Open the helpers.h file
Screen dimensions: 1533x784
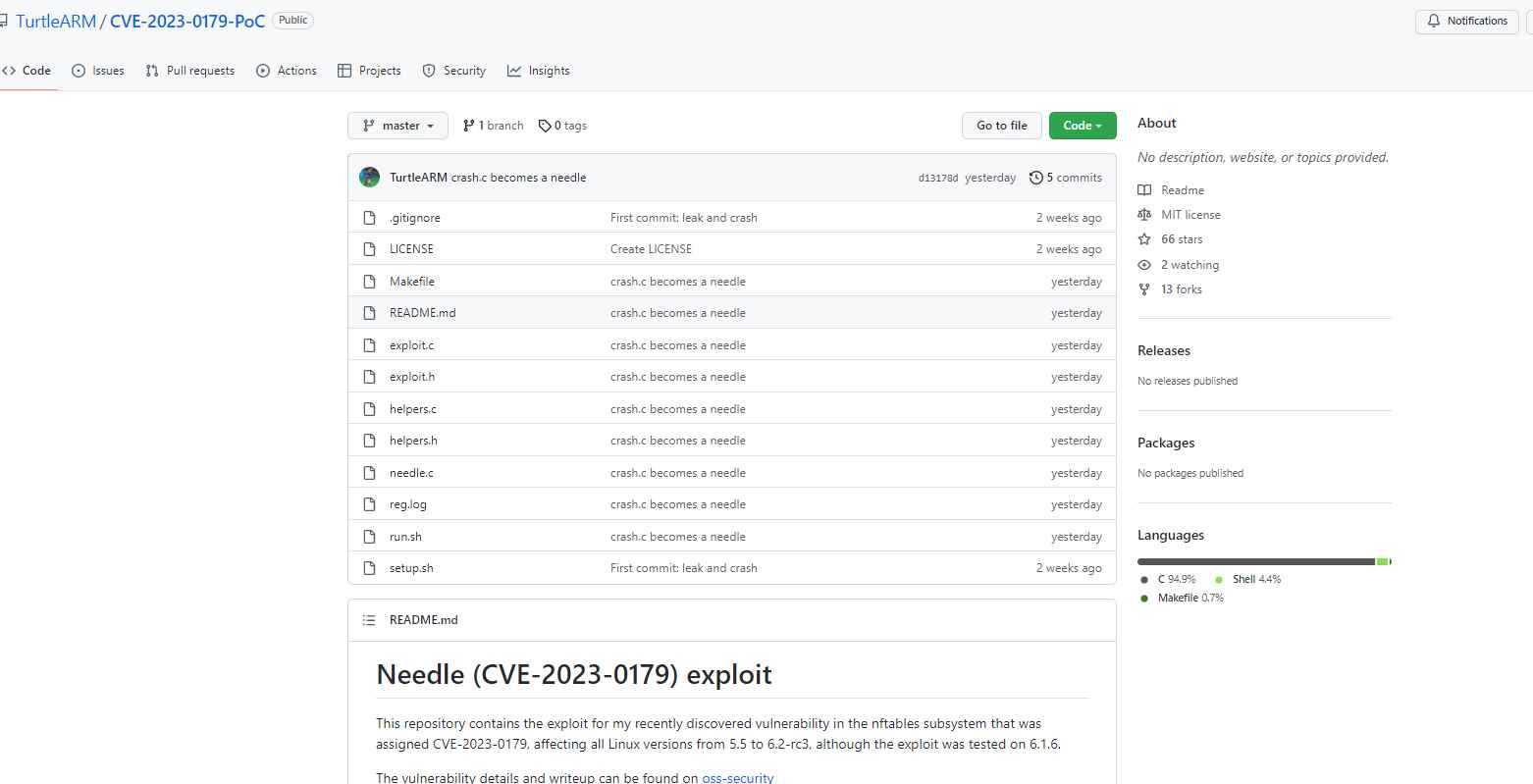413,441
